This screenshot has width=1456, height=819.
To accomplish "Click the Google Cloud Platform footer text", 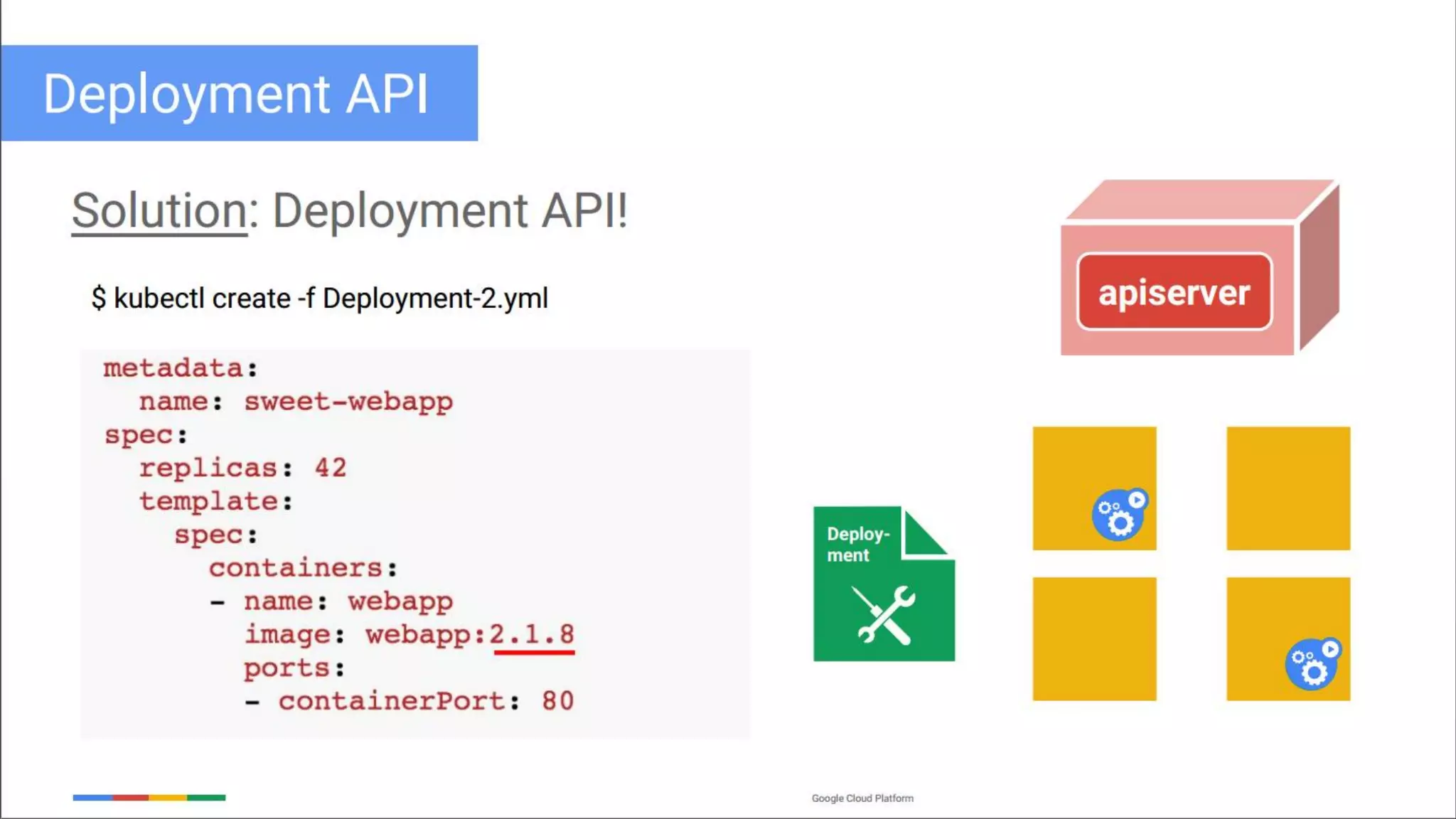I will tap(862, 798).
